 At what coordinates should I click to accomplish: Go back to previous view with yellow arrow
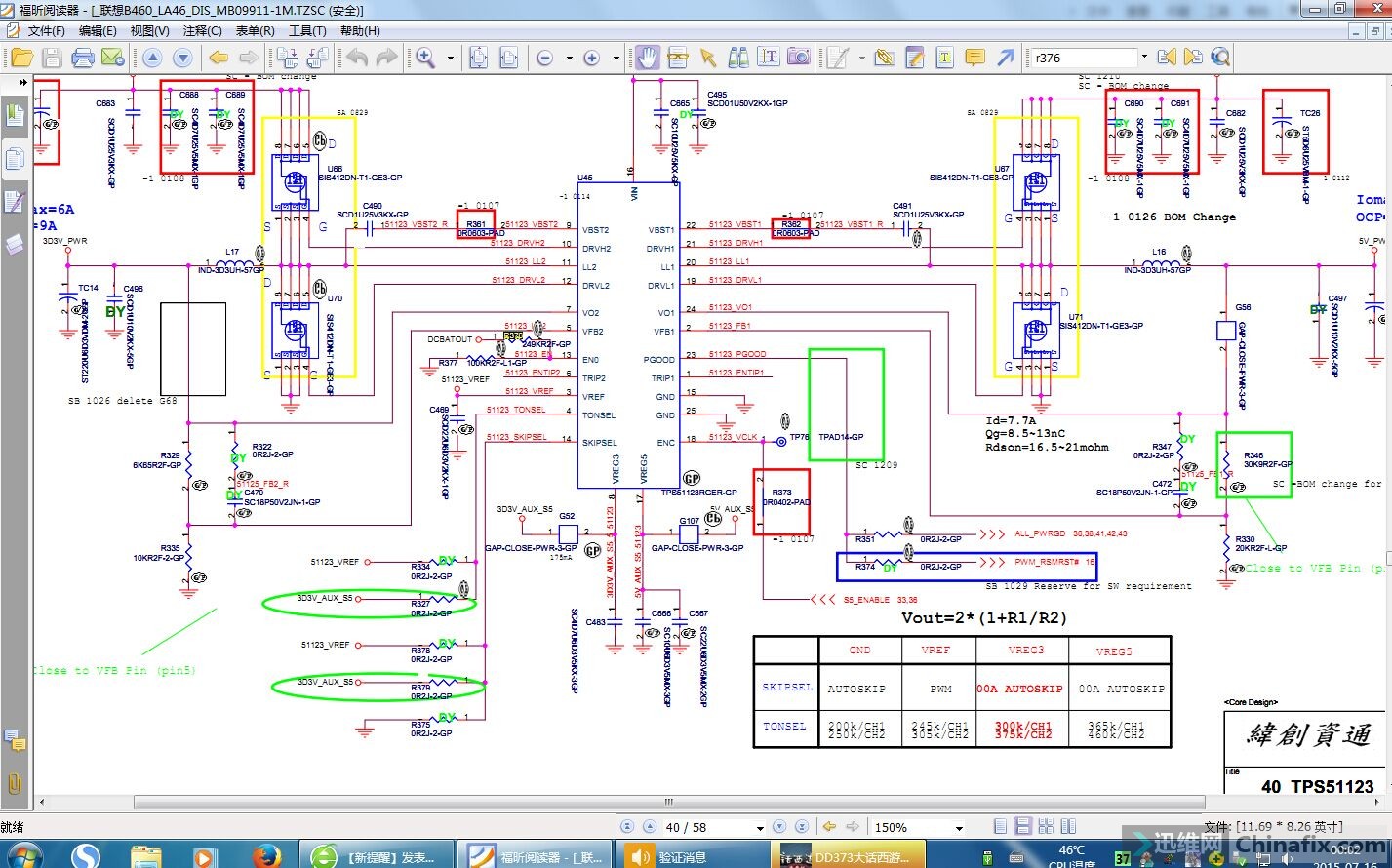pos(219,59)
